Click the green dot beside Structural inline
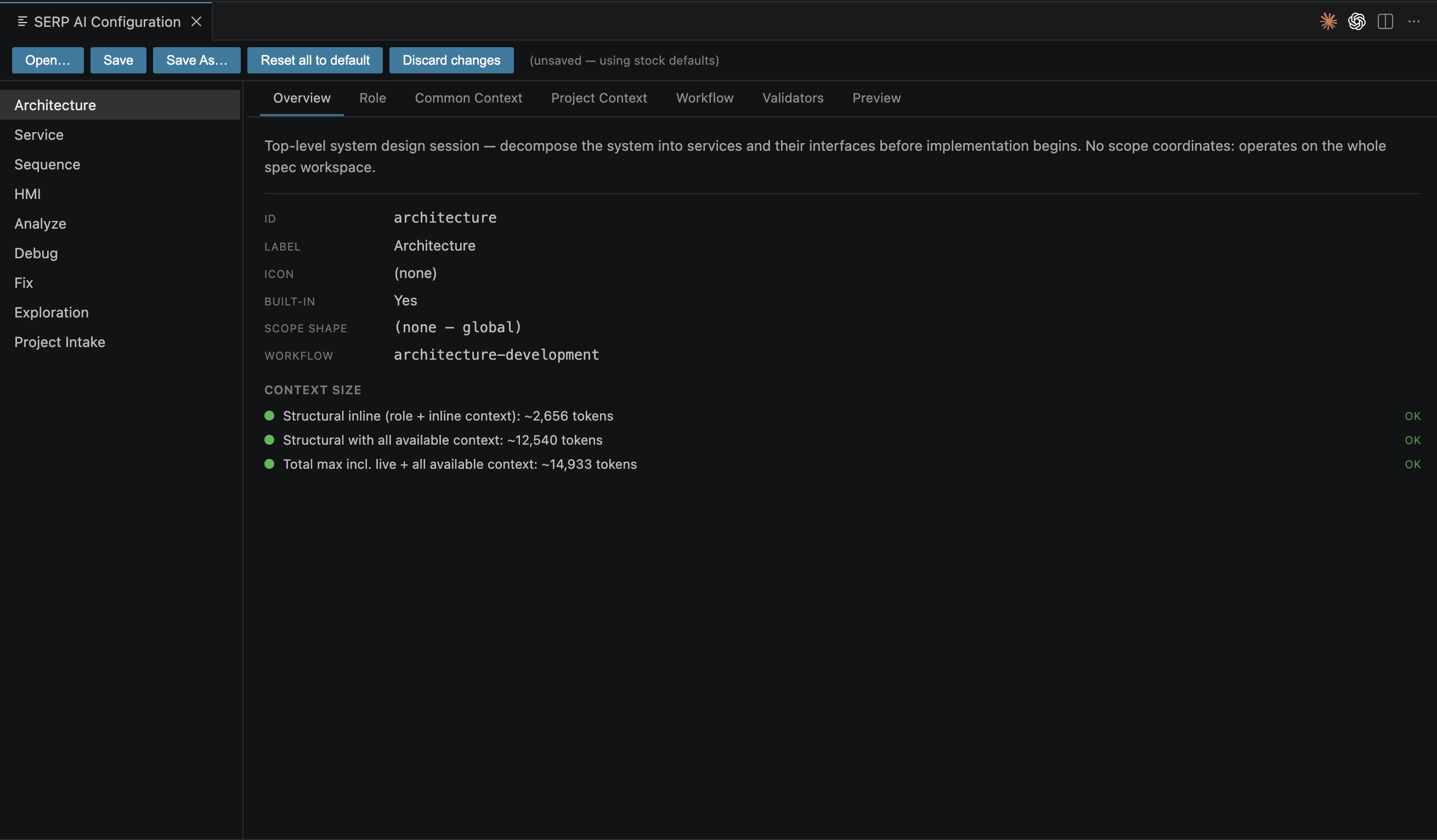 270,416
